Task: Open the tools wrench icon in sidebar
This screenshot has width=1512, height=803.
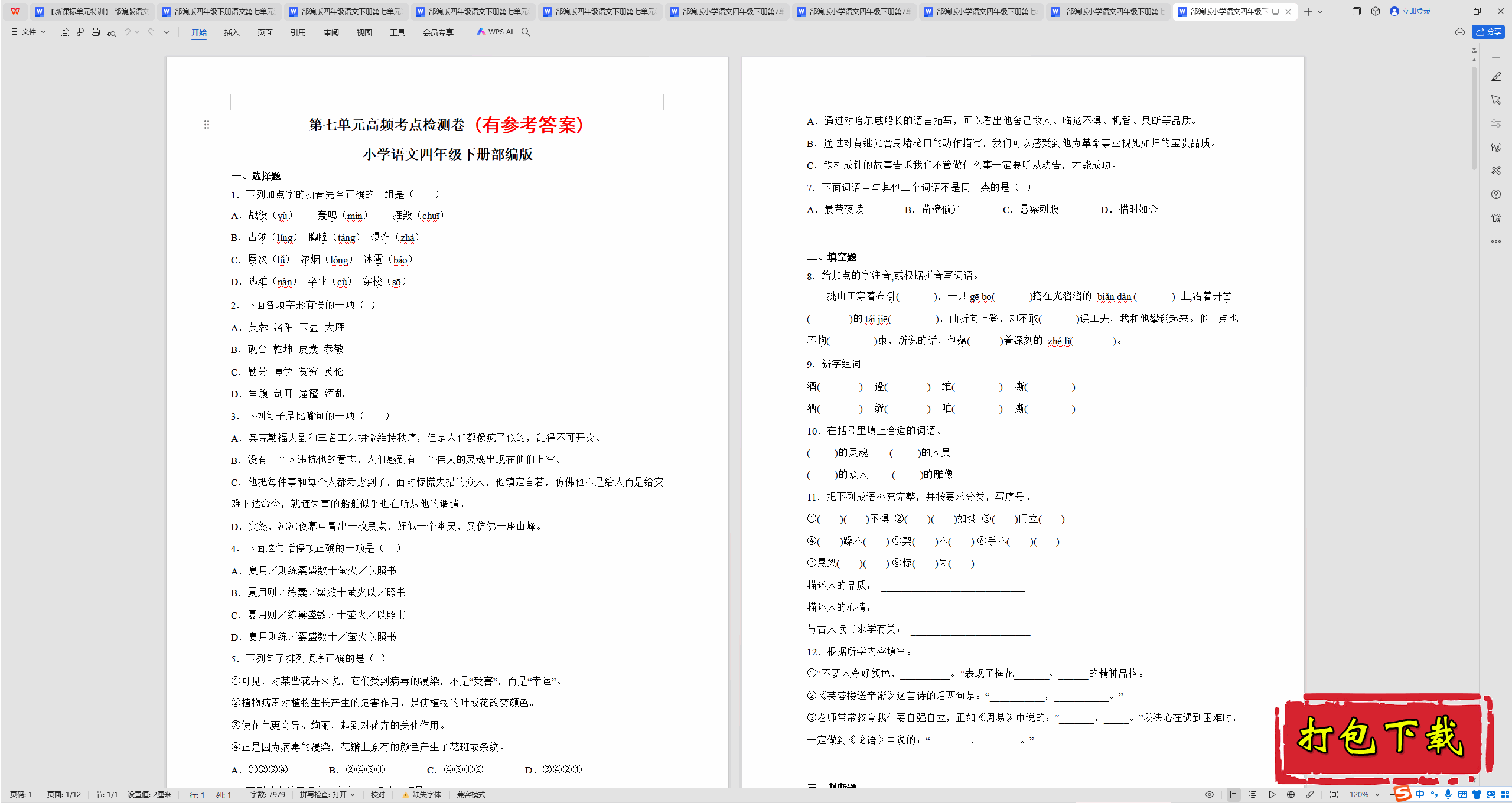Action: pos(1495,171)
